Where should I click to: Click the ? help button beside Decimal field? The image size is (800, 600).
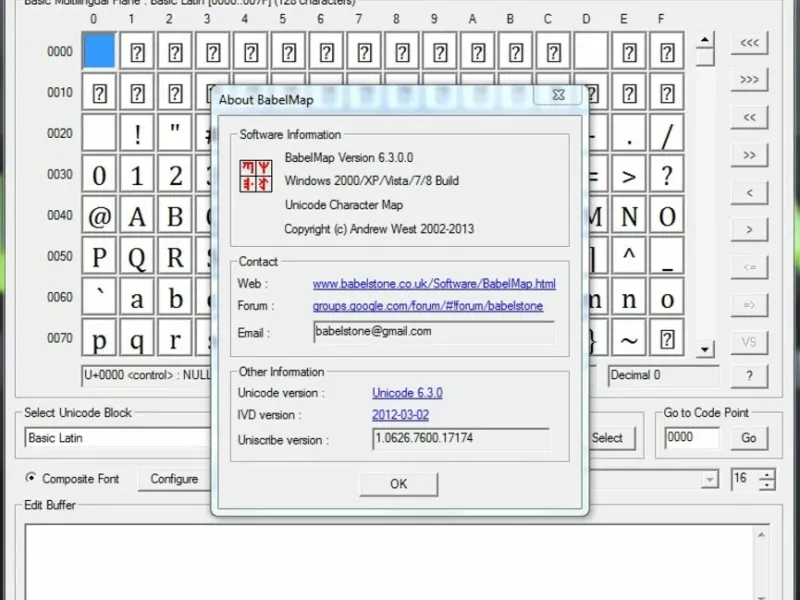[x=749, y=377]
